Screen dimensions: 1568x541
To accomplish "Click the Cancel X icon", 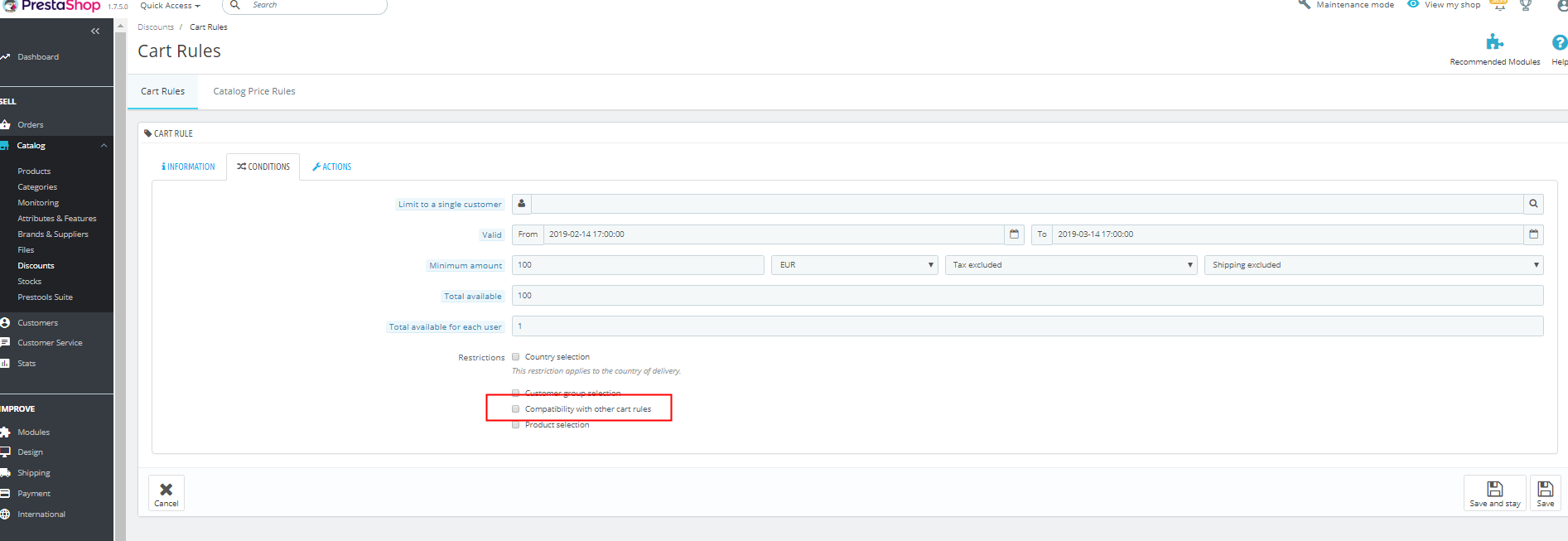I will [166, 489].
